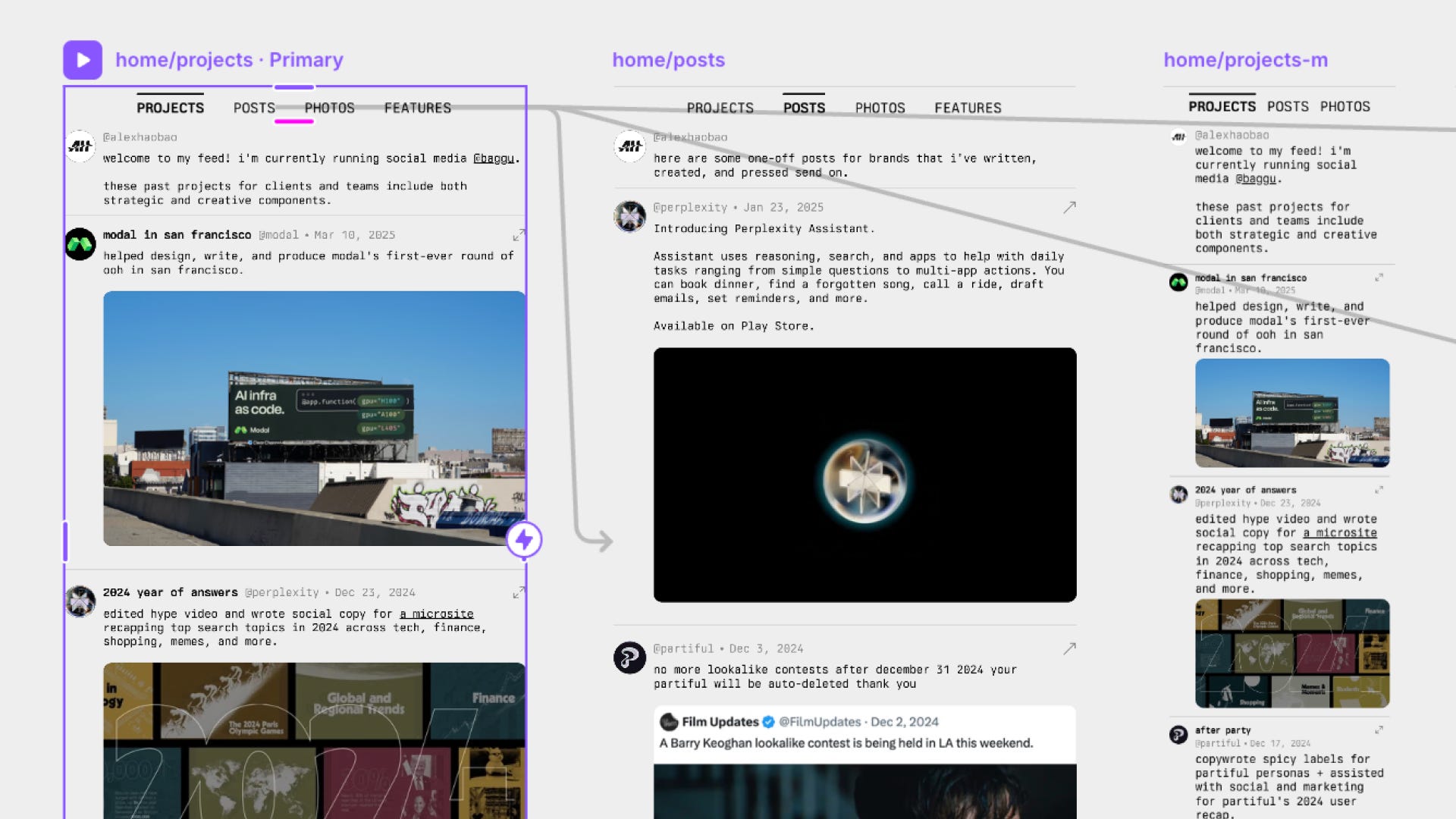
Task: Open 'a microsite' link in home/projects frame
Action: click(437, 613)
